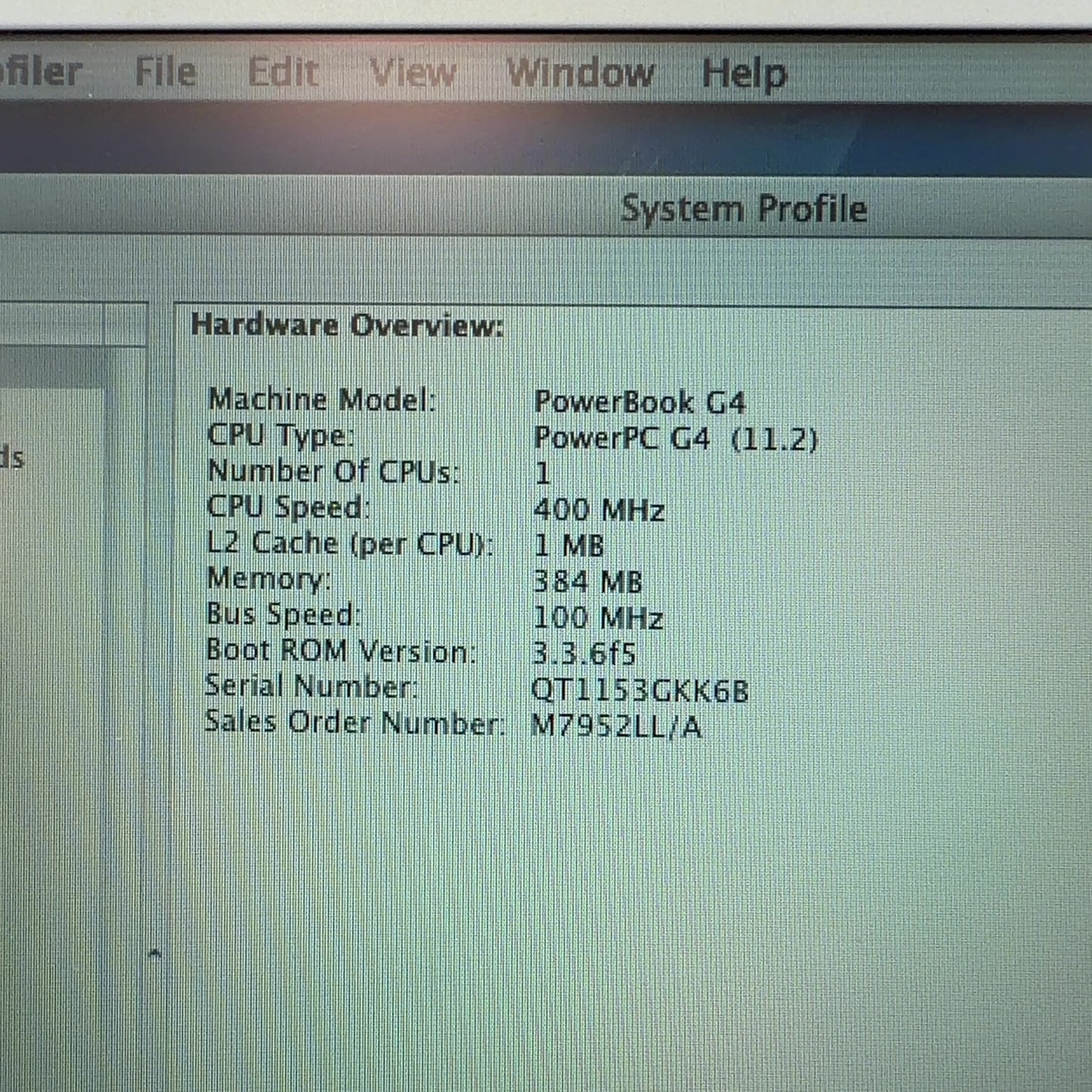1092x1092 pixels.
Task: Click the System Profile window title
Action: 744,209
